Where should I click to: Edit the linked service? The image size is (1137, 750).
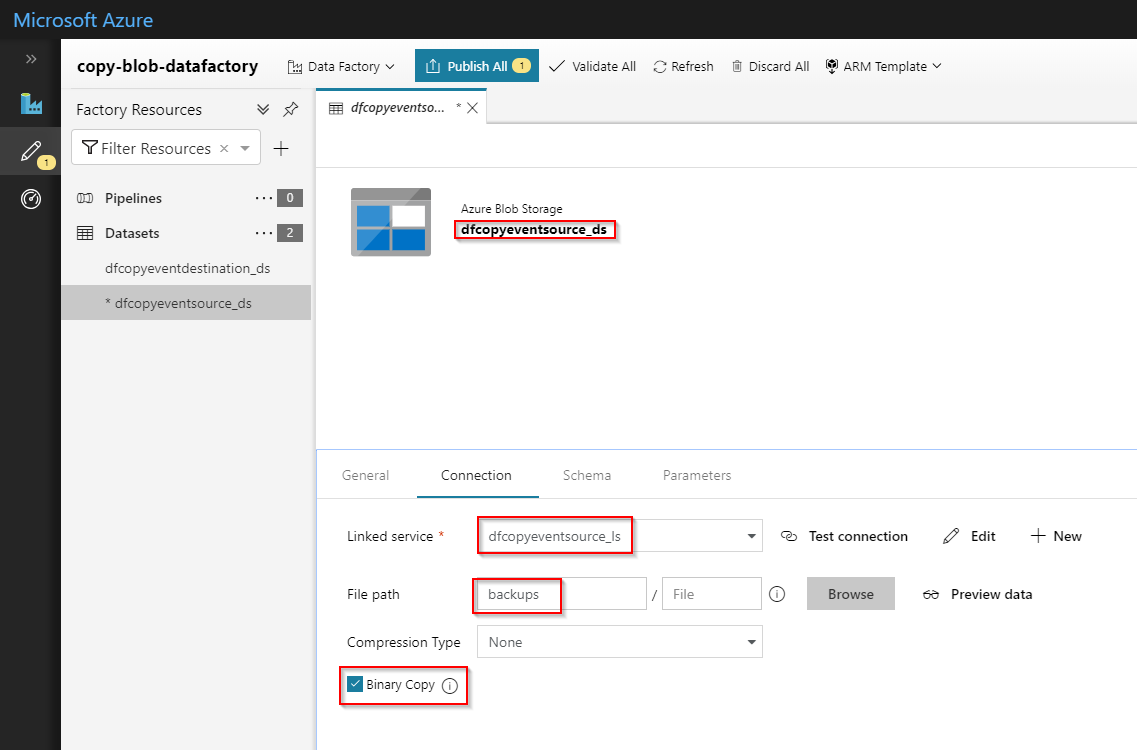[969, 536]
